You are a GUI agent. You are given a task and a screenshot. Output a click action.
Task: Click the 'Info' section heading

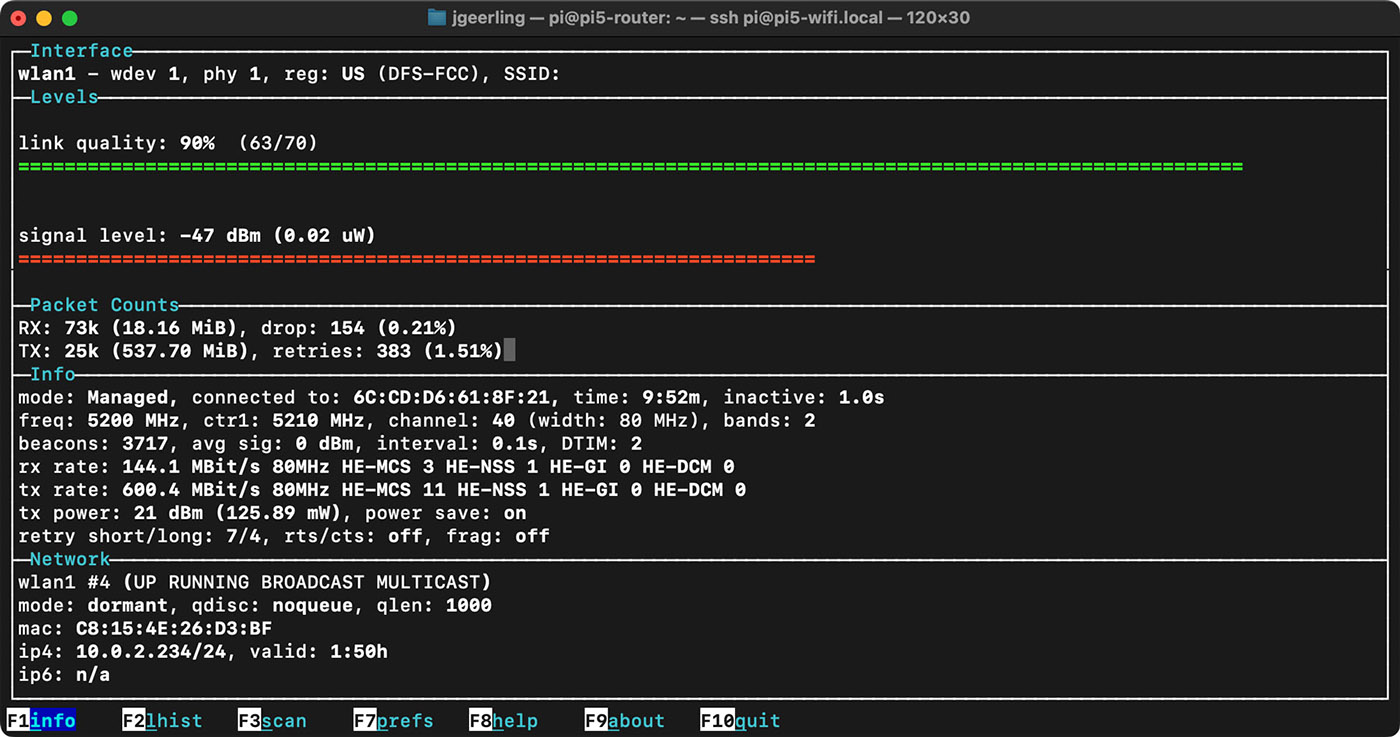(x=52, y=374)
